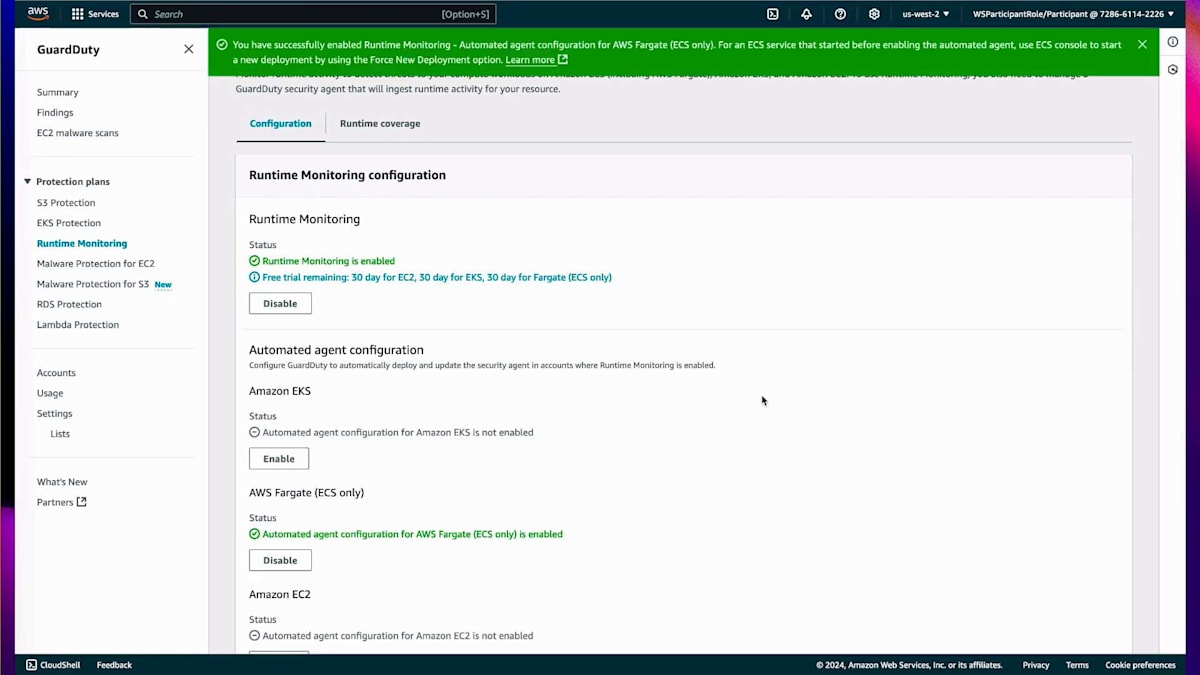This screenshot has height=675, width=1200.
Task: Switch to the Configuration tab
Action: 281,124
